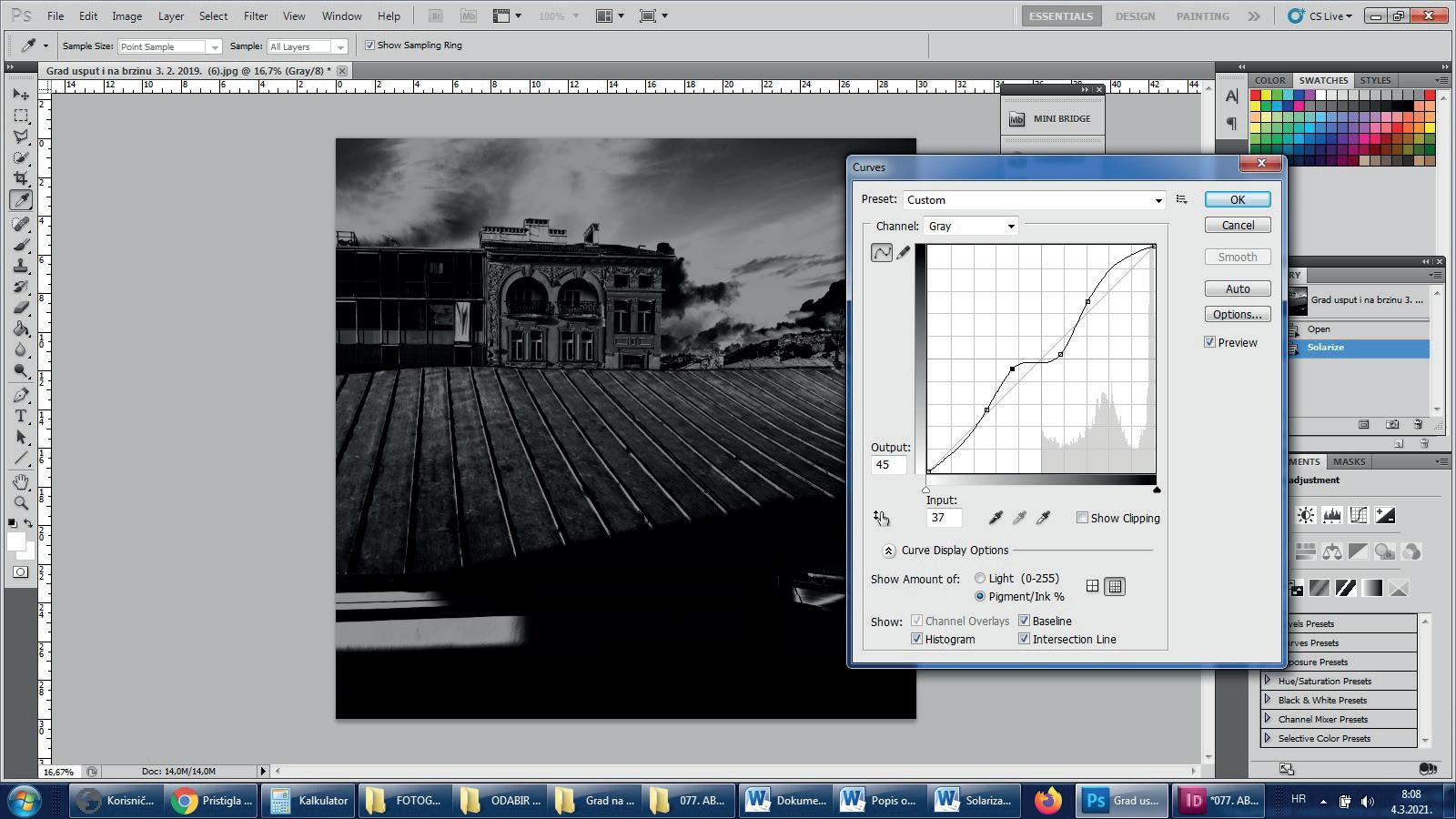Select the Brush tool
This screenshot has width=1456, height=819.
(x=21, y=245)
